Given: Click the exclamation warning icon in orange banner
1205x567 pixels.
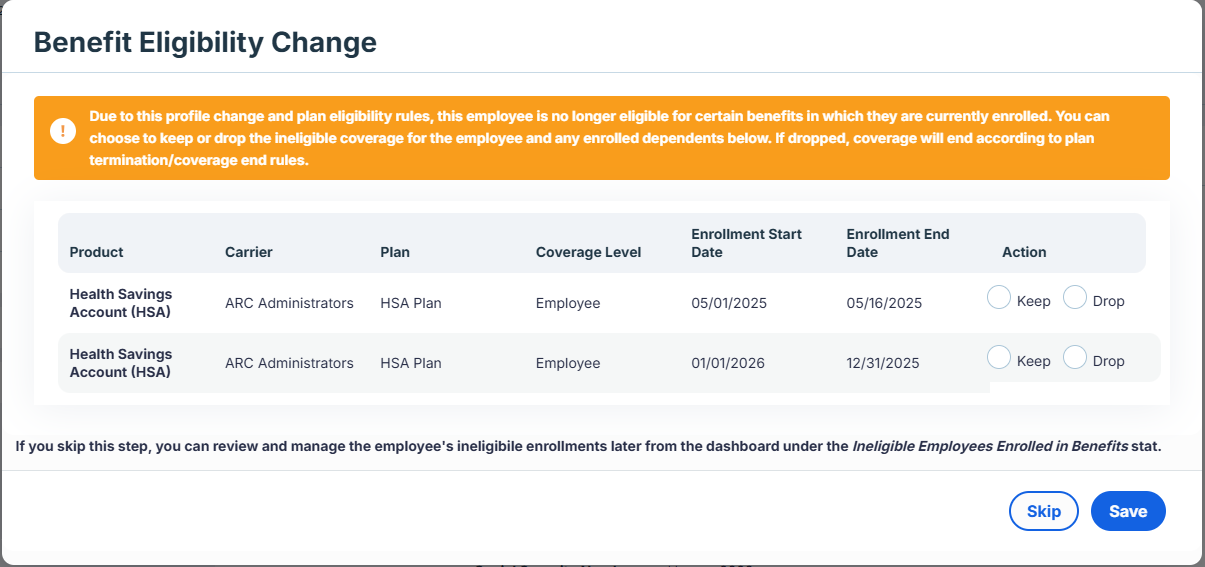Looking at the screenshot, I should point(63,131).
